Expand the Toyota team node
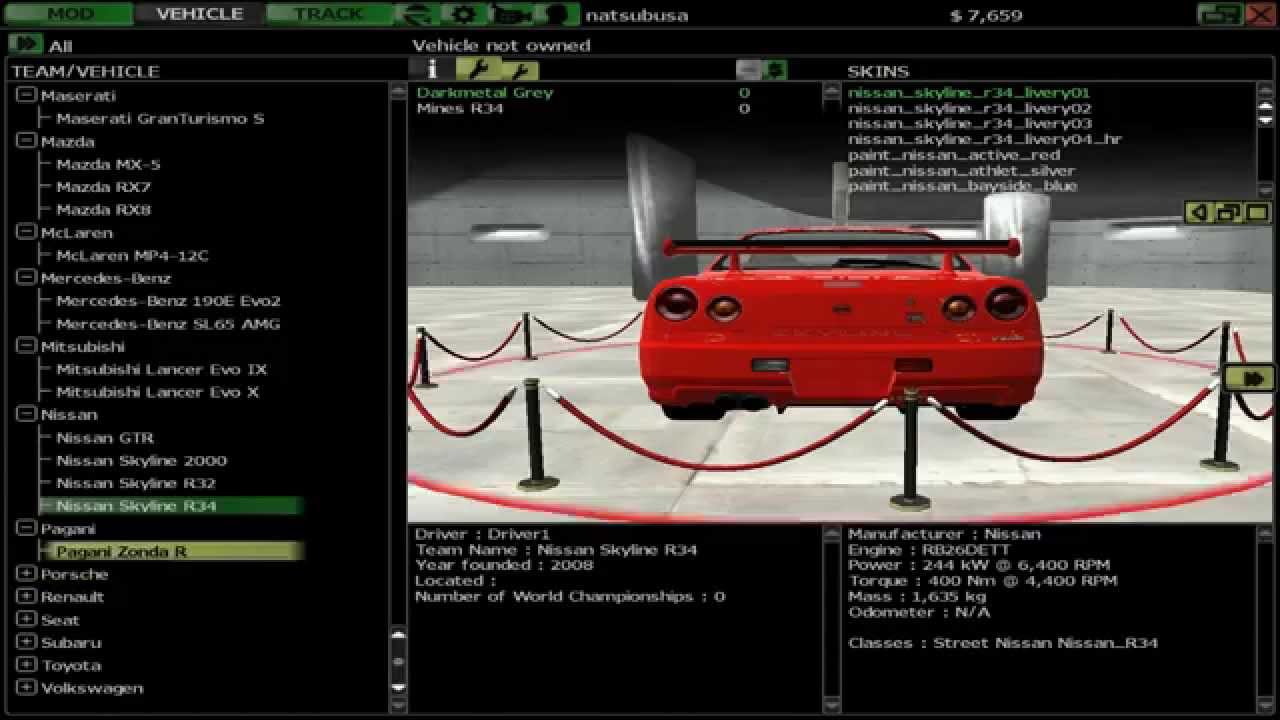The width and height of the screenshot is (1280, 720). pyautogui.click(x=26, y=665)
